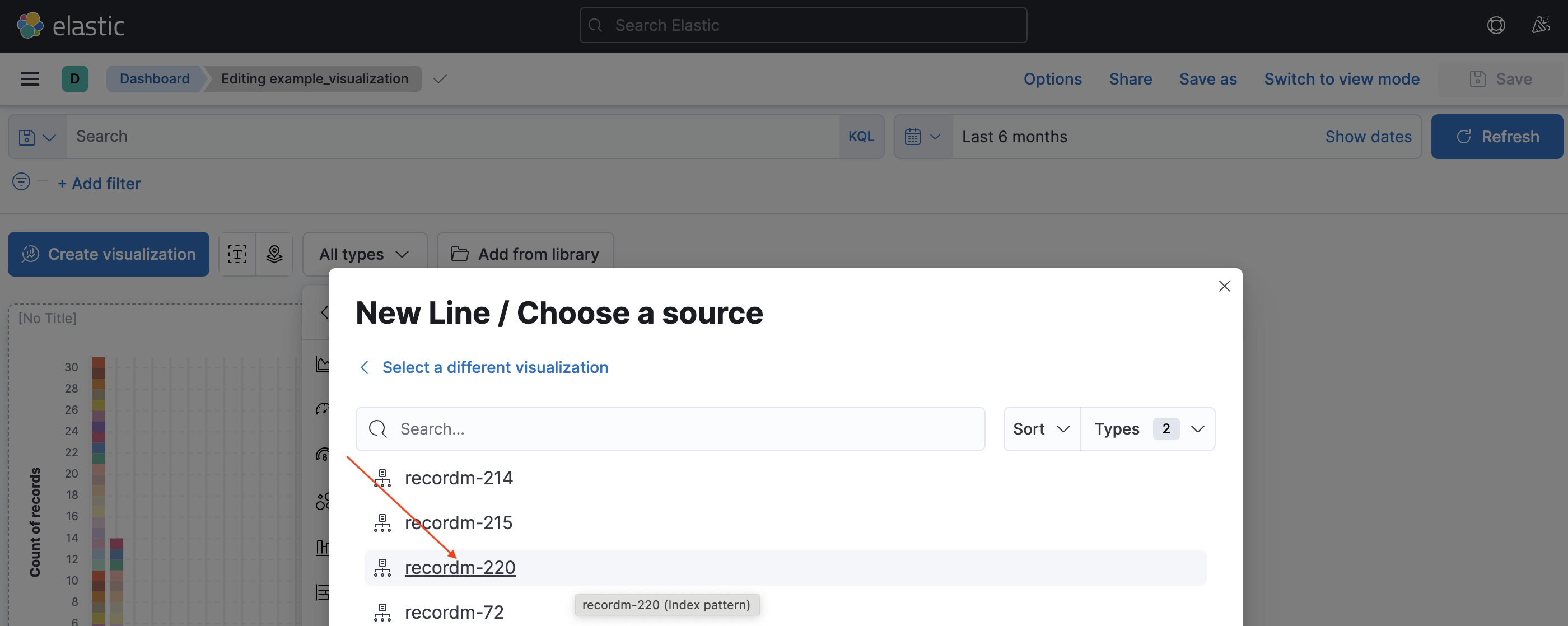Choose the recordm-220 index pattern
Viewport: 1568px width, 626px height.
(x=460, y=568)
